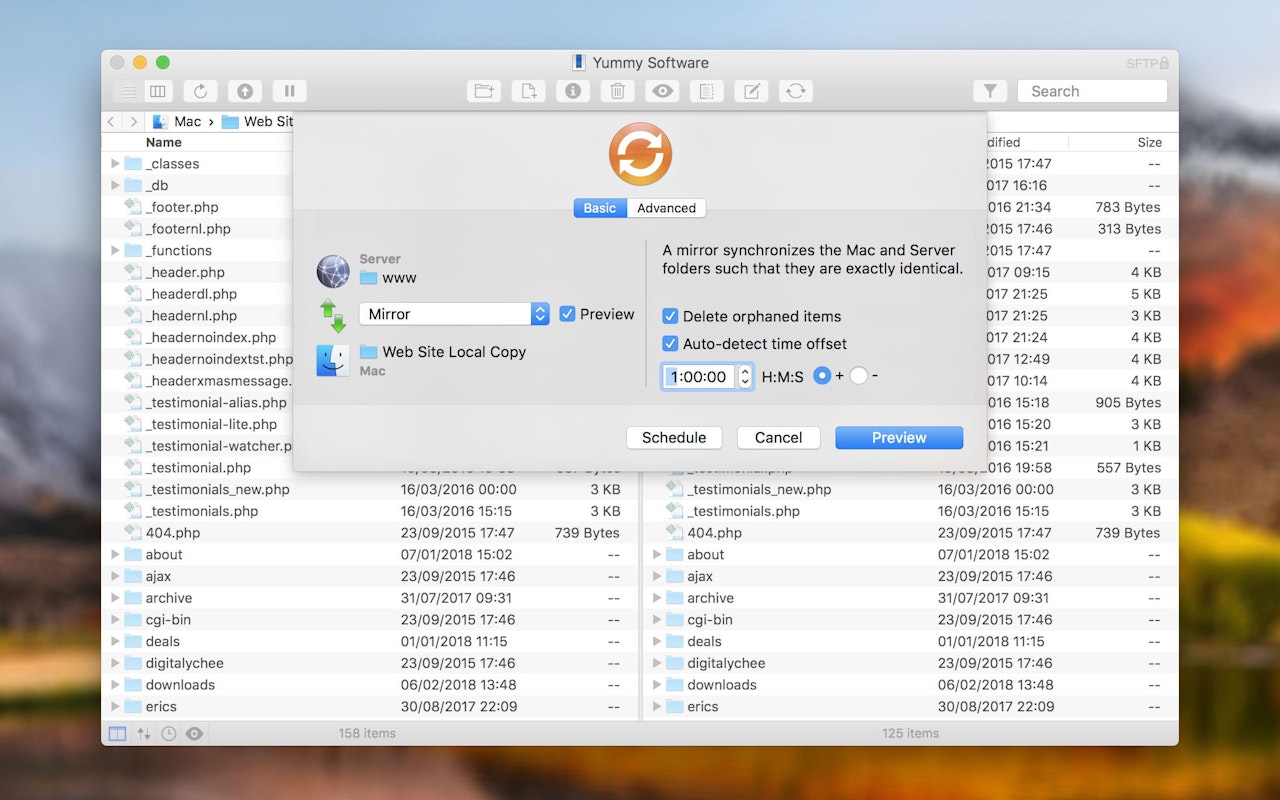
Task: Click the time offset 1:00:00 field
Action: coord(699,376)
